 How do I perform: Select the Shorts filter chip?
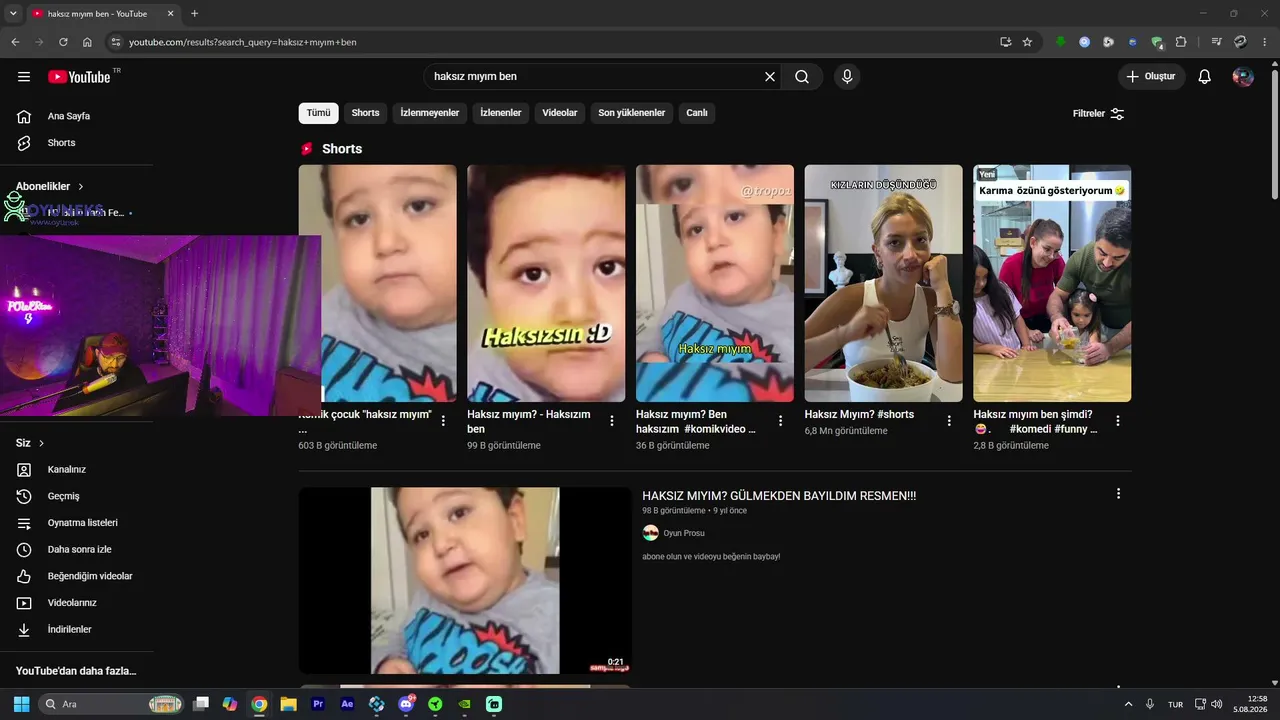[x=365, y=113]
